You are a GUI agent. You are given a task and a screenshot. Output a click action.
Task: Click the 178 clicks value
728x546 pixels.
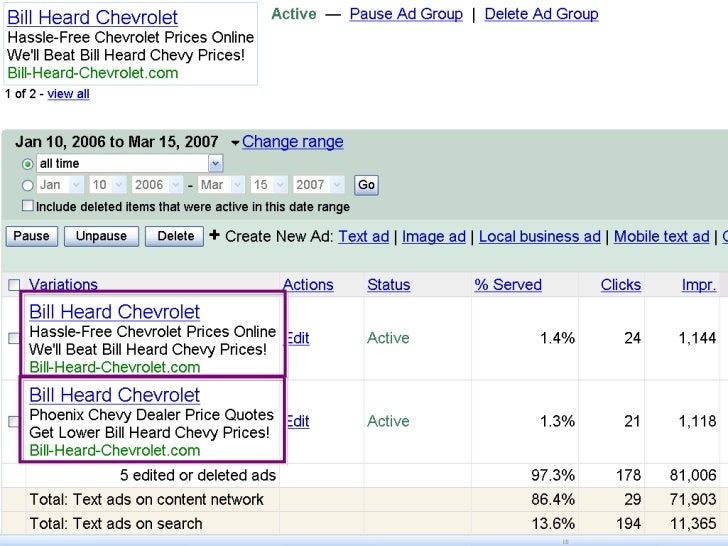click(628, 475)
